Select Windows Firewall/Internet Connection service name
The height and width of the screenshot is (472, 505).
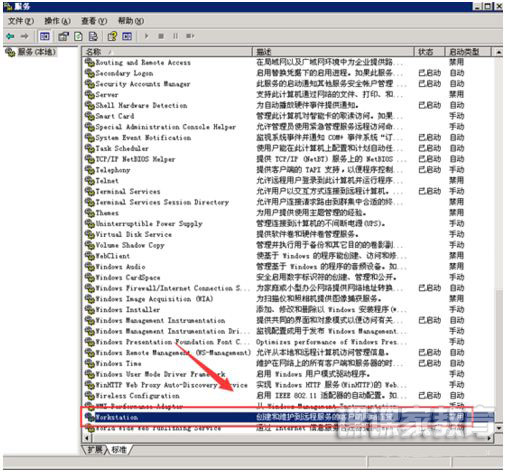(172, 288)
